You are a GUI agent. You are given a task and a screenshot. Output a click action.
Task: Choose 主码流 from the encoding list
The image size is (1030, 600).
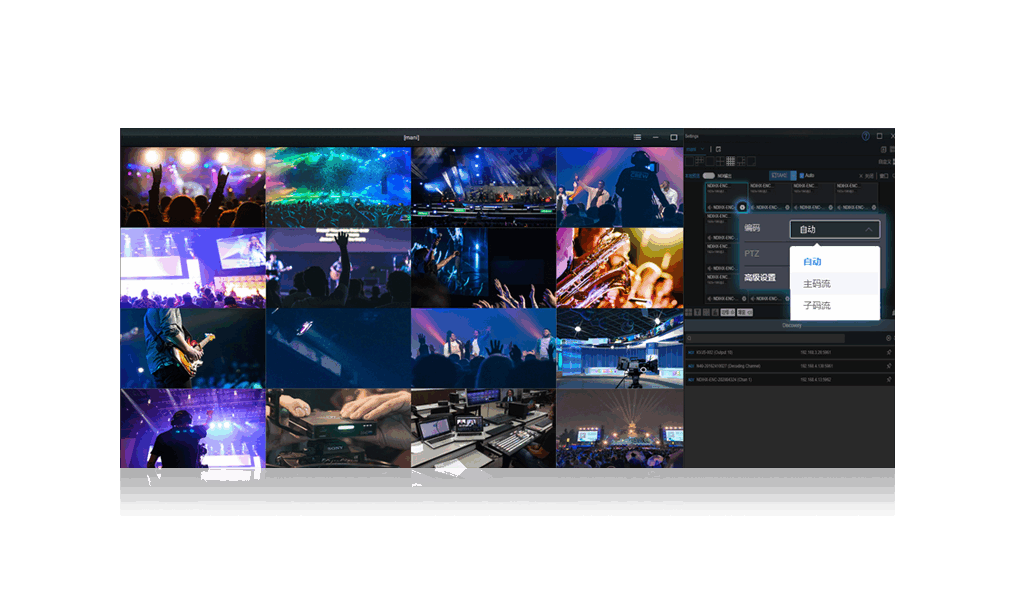817,284
